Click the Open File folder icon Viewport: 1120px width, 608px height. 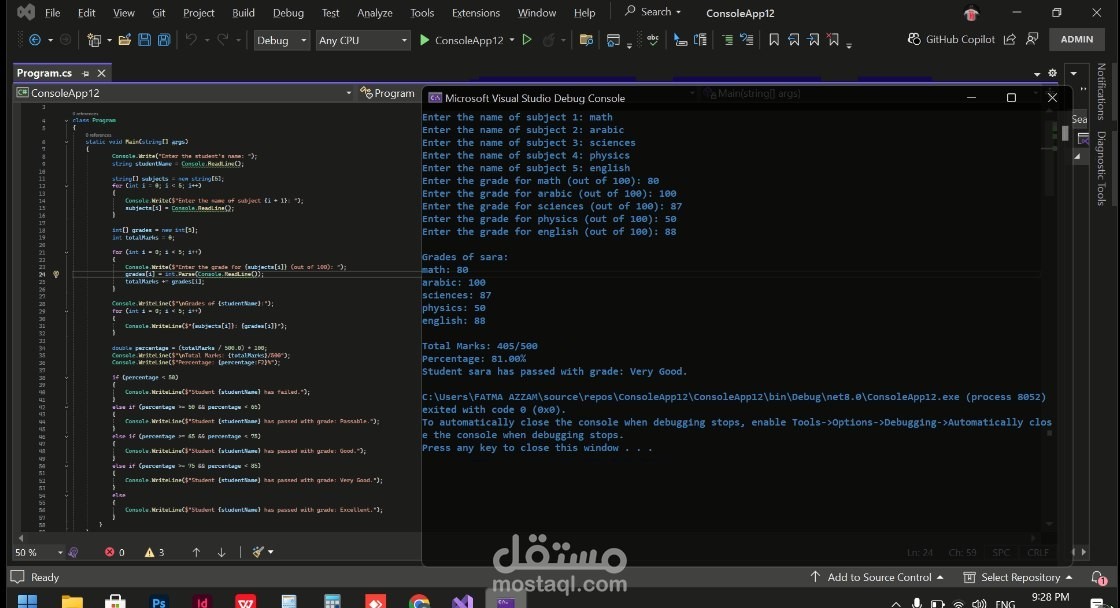[x=124, y=40]
